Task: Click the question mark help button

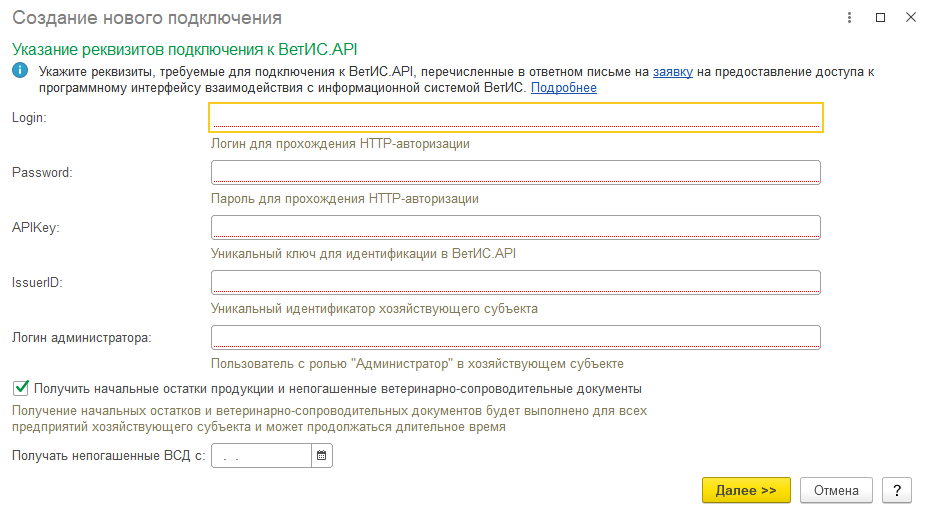Action: tap(897, 490)
